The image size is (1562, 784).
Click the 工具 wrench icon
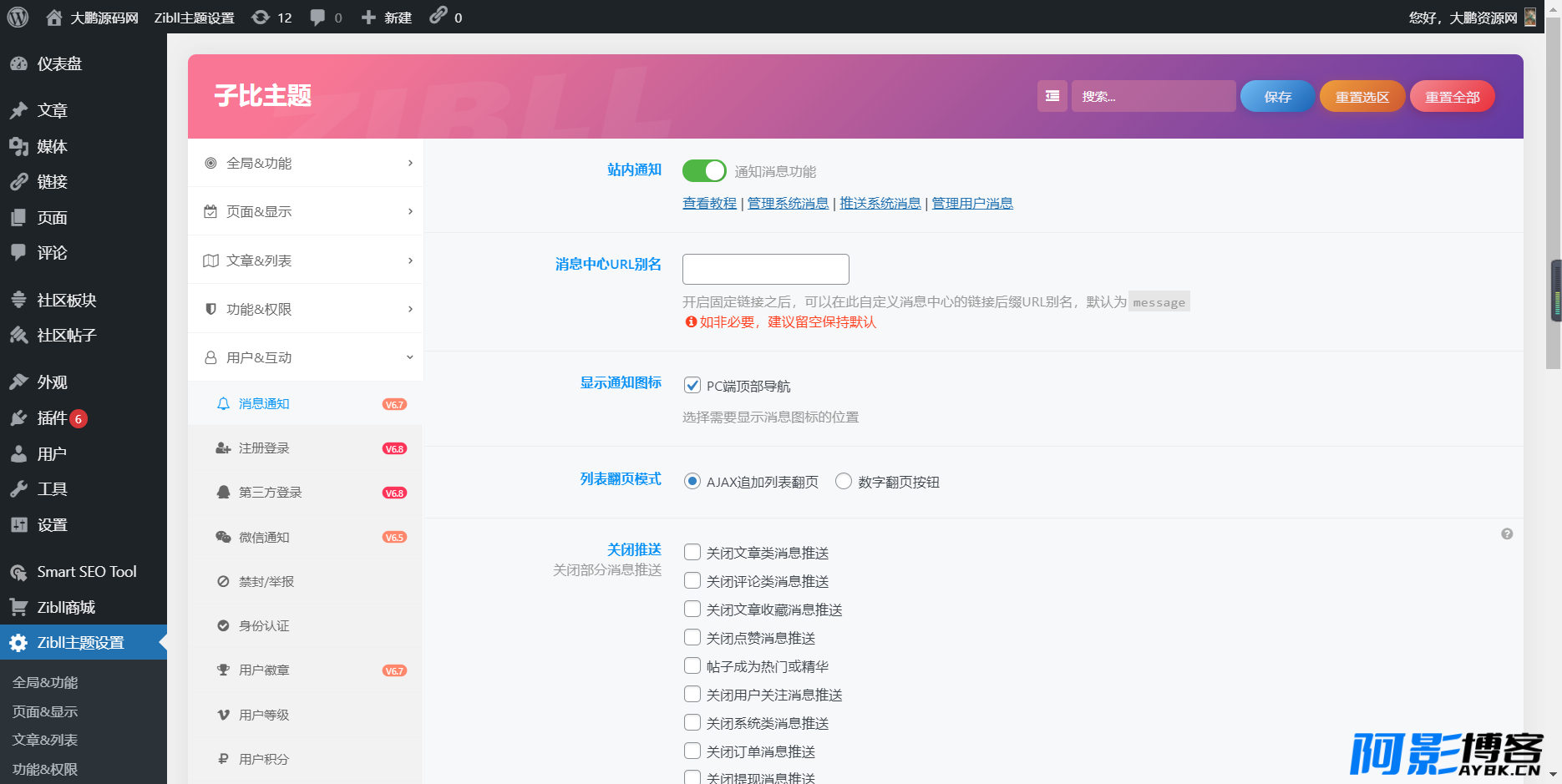pyautogui.click(x=18, y=488)
